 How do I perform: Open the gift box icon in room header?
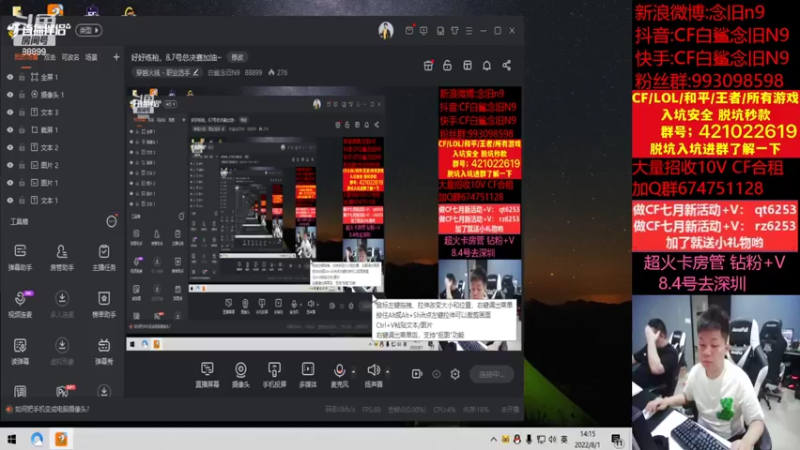[x=428, y=65]
